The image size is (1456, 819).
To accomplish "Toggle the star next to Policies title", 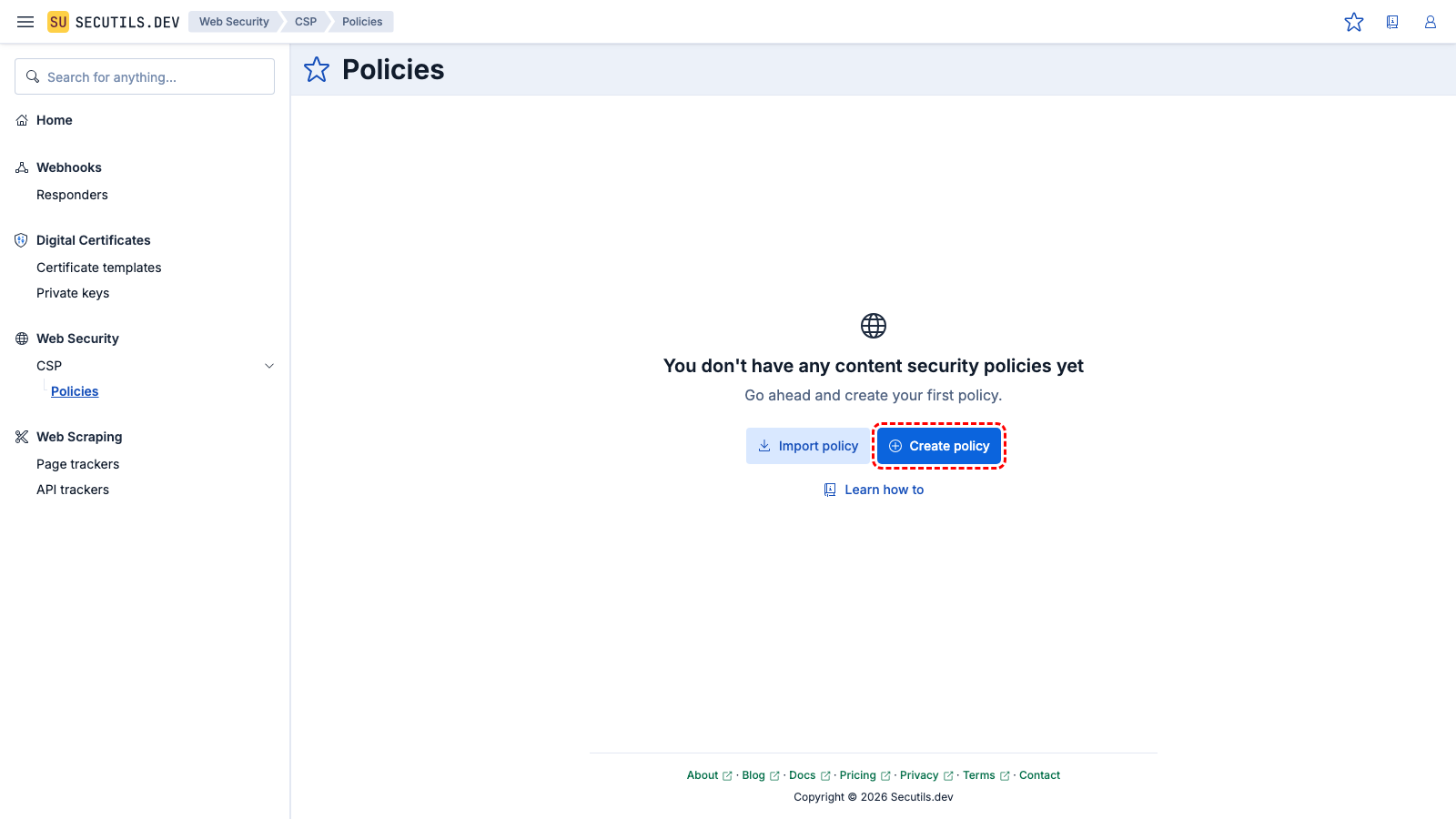I will point(317,69).
